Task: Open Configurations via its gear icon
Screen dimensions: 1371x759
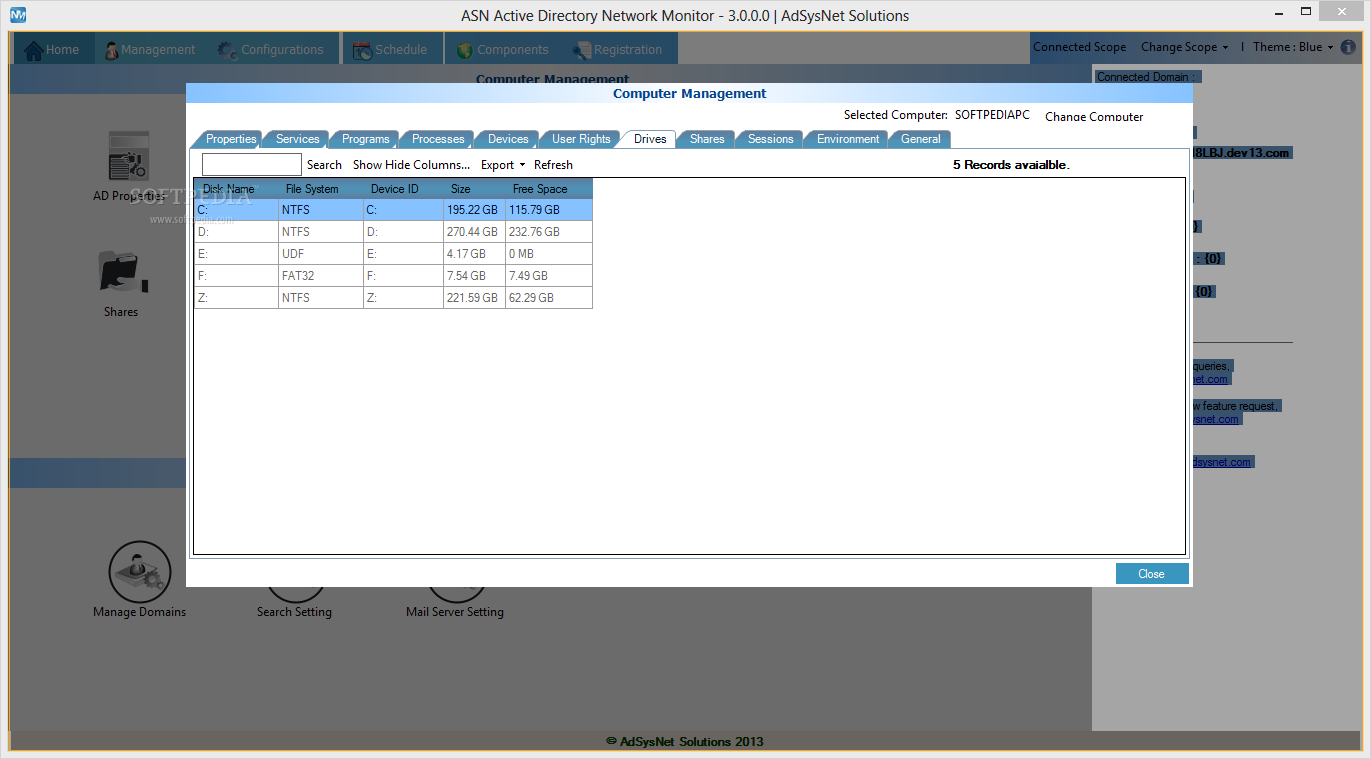Action: click(x=227, y=50)
